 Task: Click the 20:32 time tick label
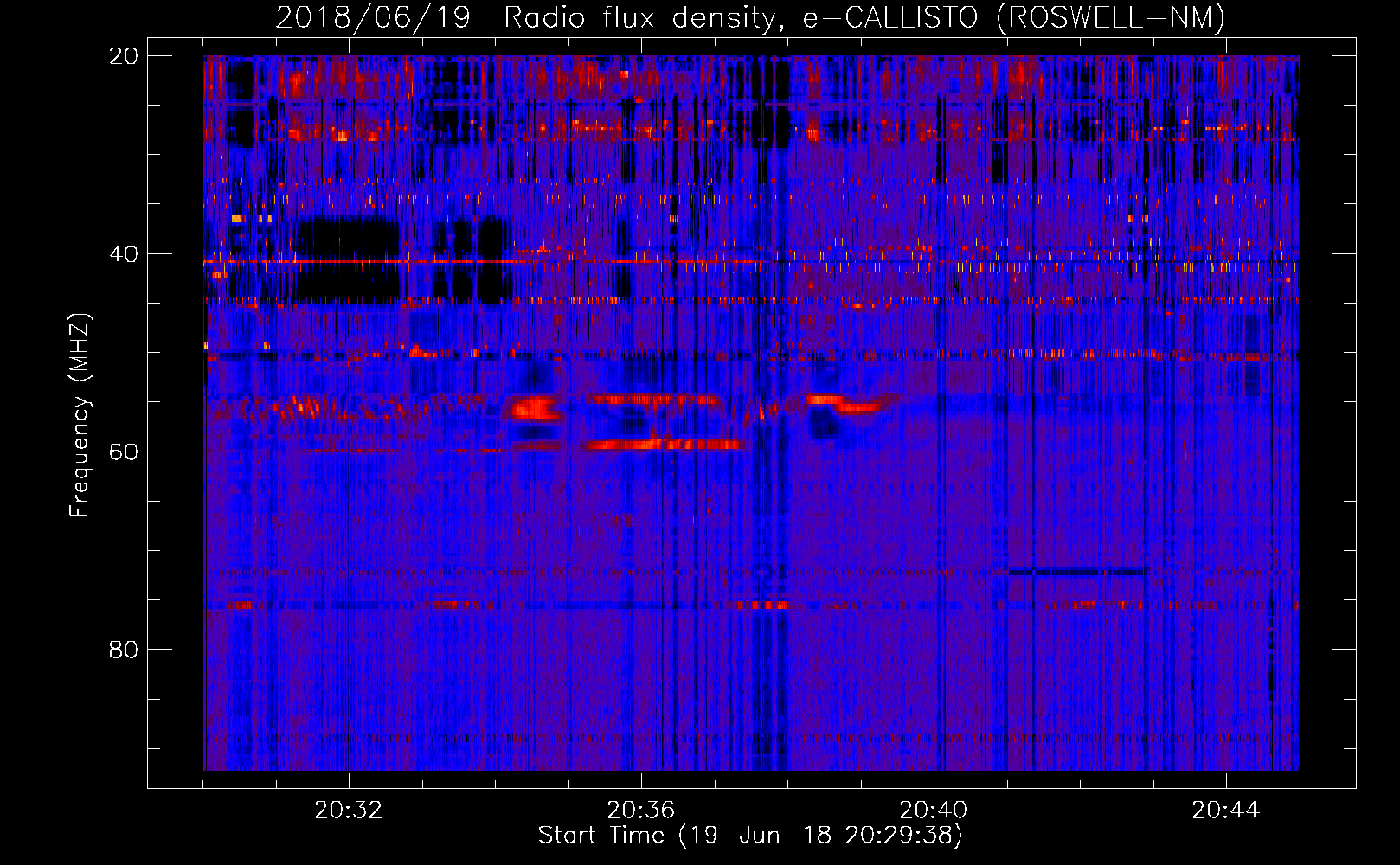pyautogui.click(x=348, y=811)
